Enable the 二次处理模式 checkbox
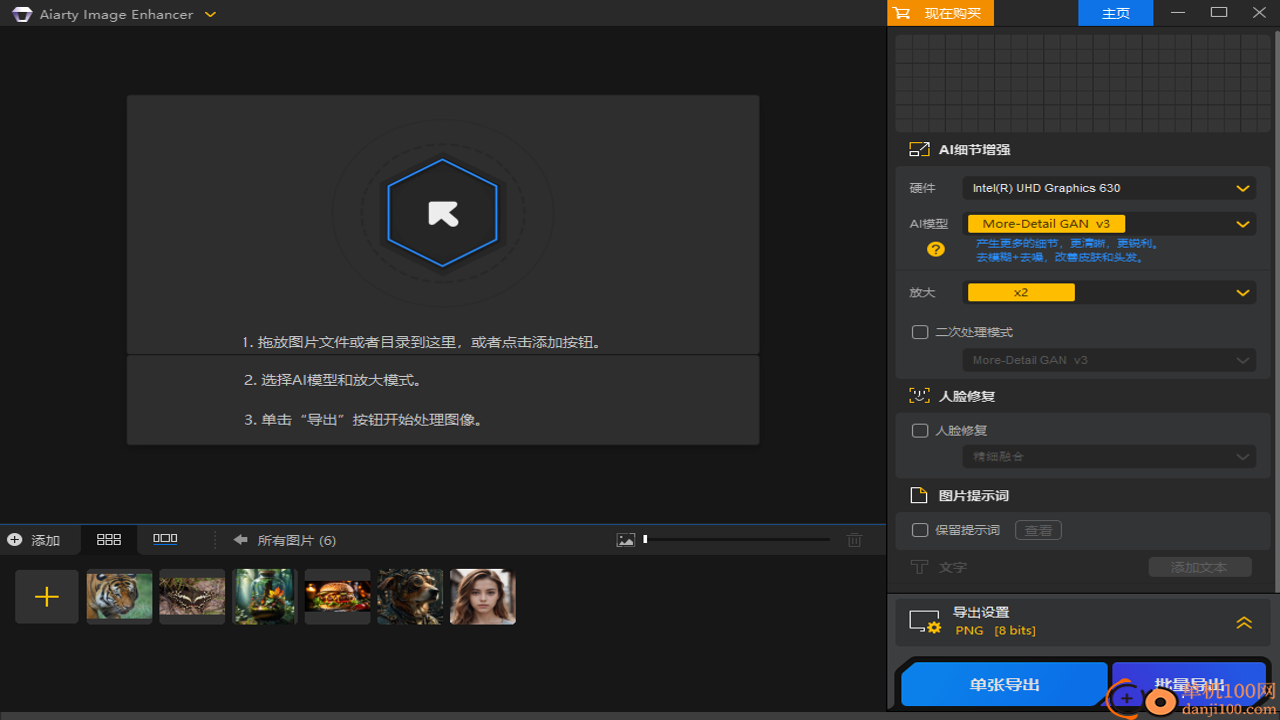 pos(920,332)
